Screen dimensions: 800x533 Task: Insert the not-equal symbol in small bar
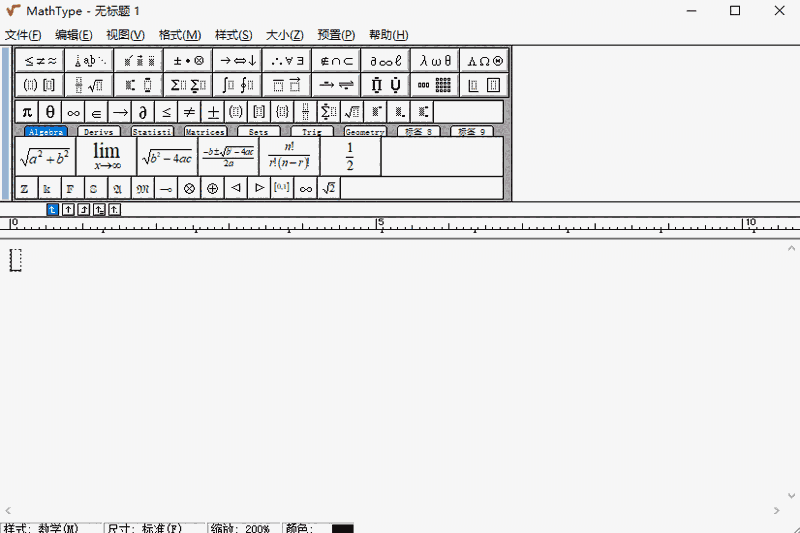pyautogui.click(x=189, y=112)
